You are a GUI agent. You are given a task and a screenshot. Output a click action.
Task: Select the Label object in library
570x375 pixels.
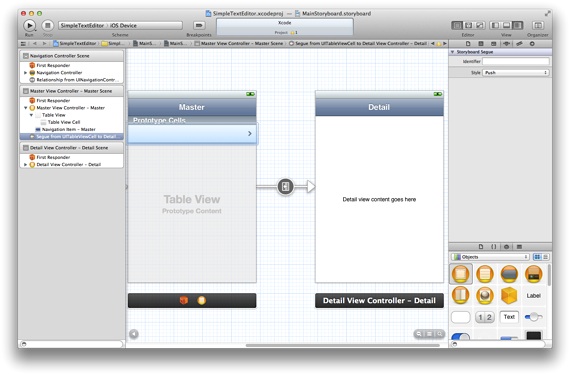point(533,295)
